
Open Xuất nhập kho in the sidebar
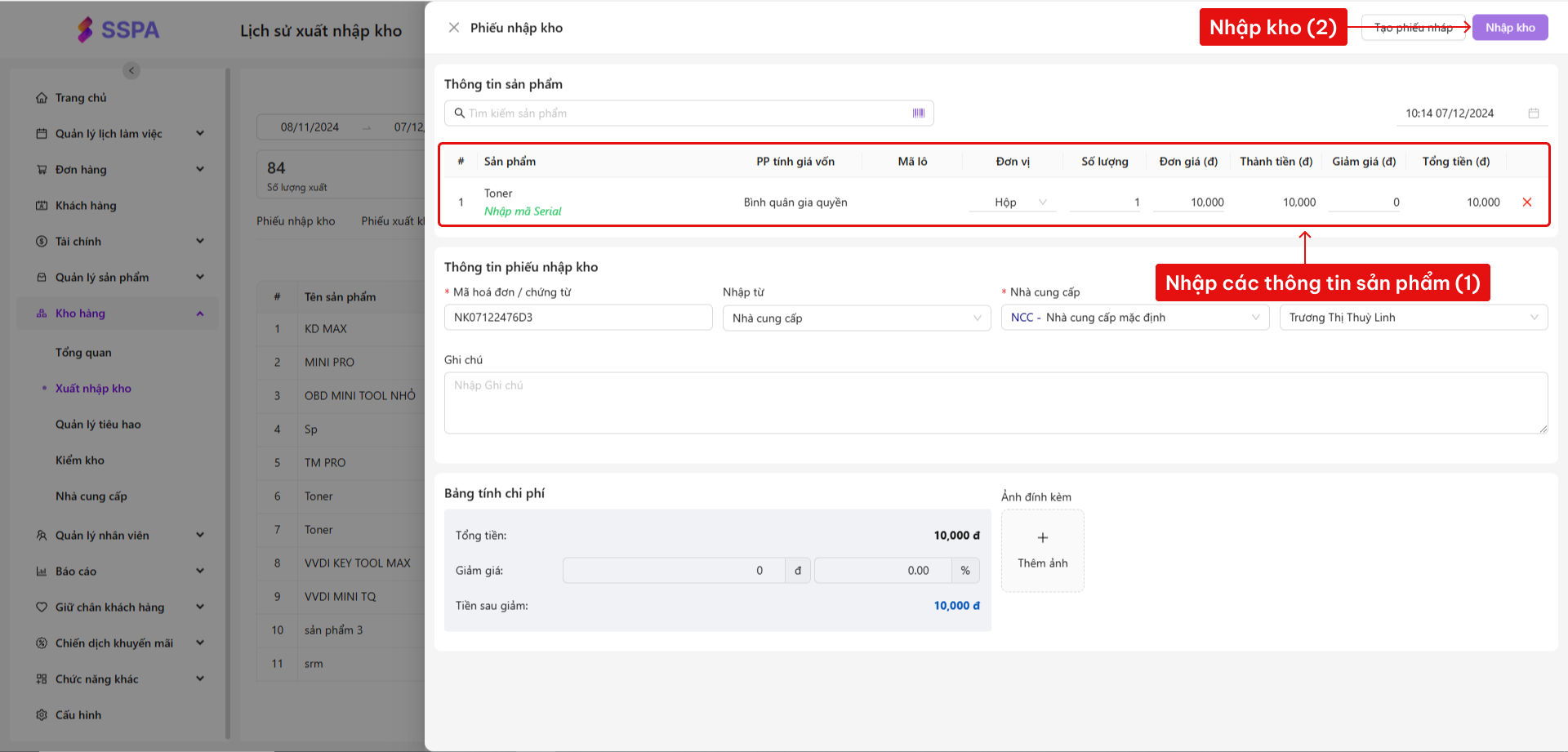click(93, 389)
